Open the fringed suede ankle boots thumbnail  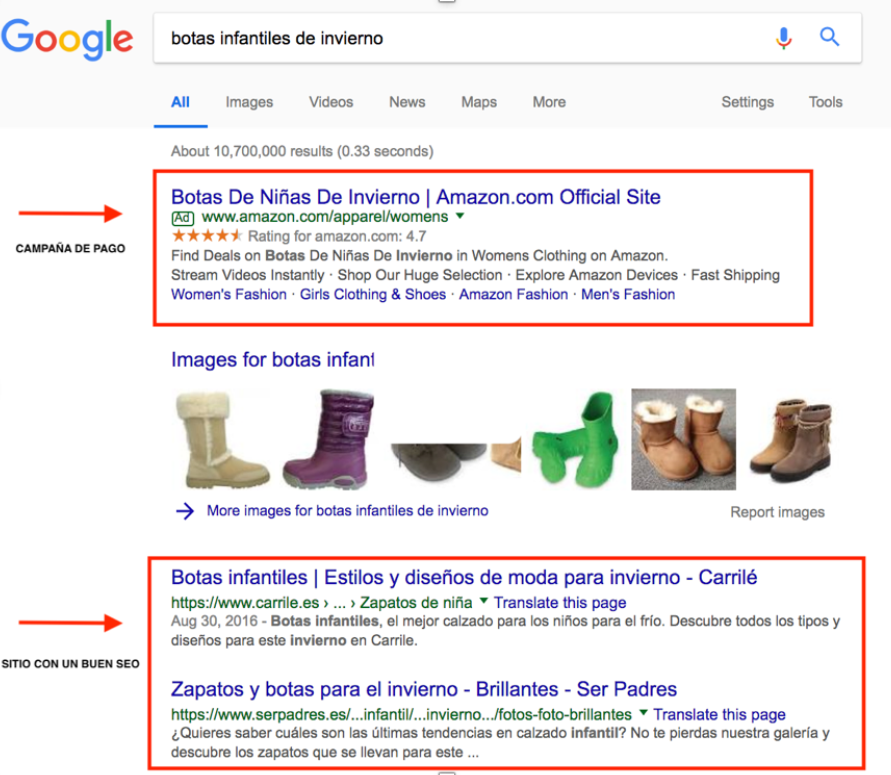click(790, 440)
